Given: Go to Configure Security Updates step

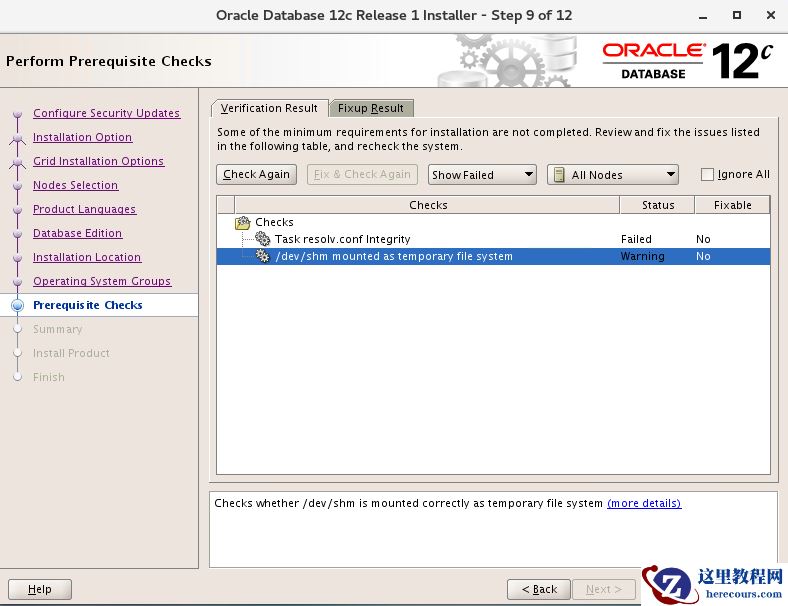Looking at the screenshot, I should pyautogui.click(x=107, y=113).
